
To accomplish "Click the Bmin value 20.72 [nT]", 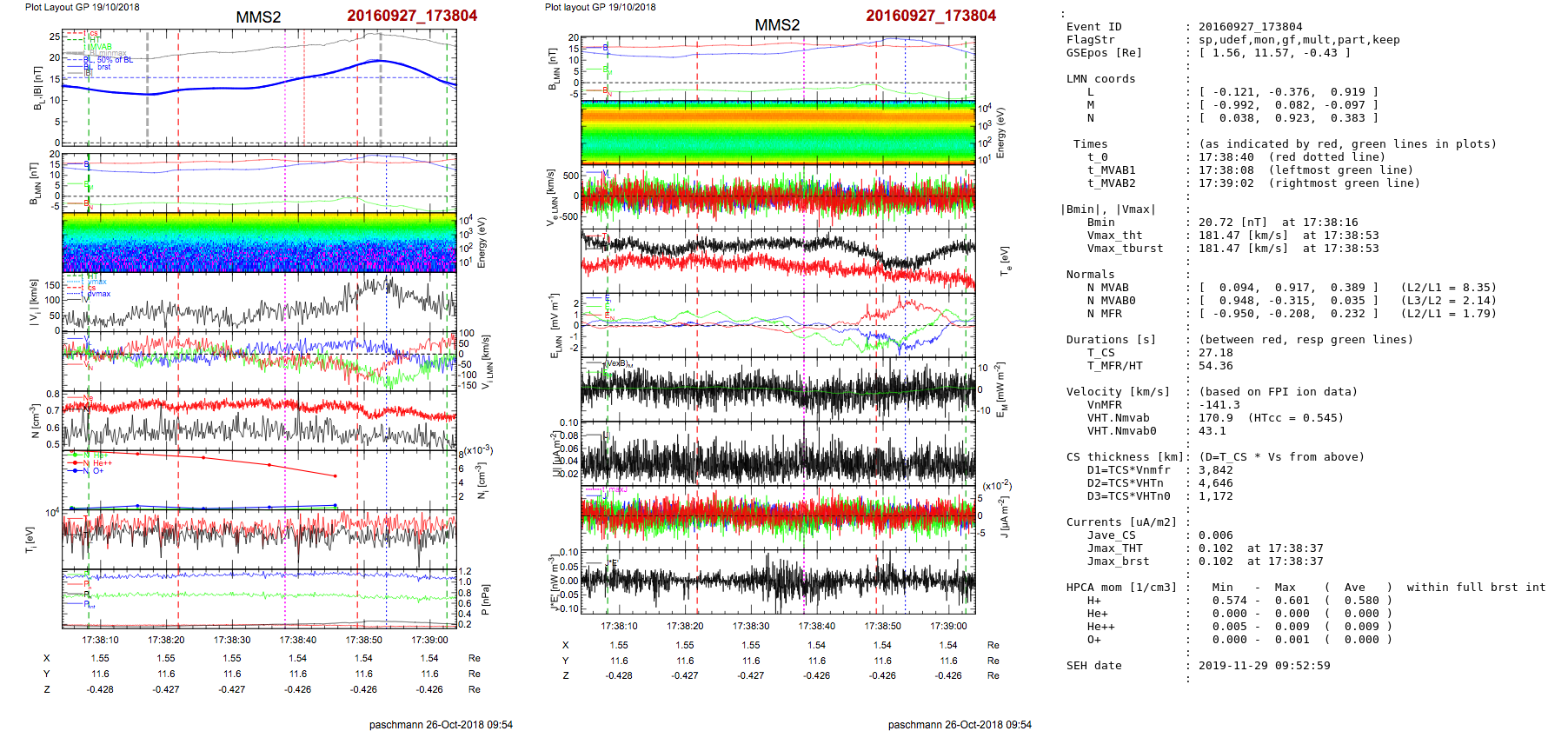I will (1226, 223).
